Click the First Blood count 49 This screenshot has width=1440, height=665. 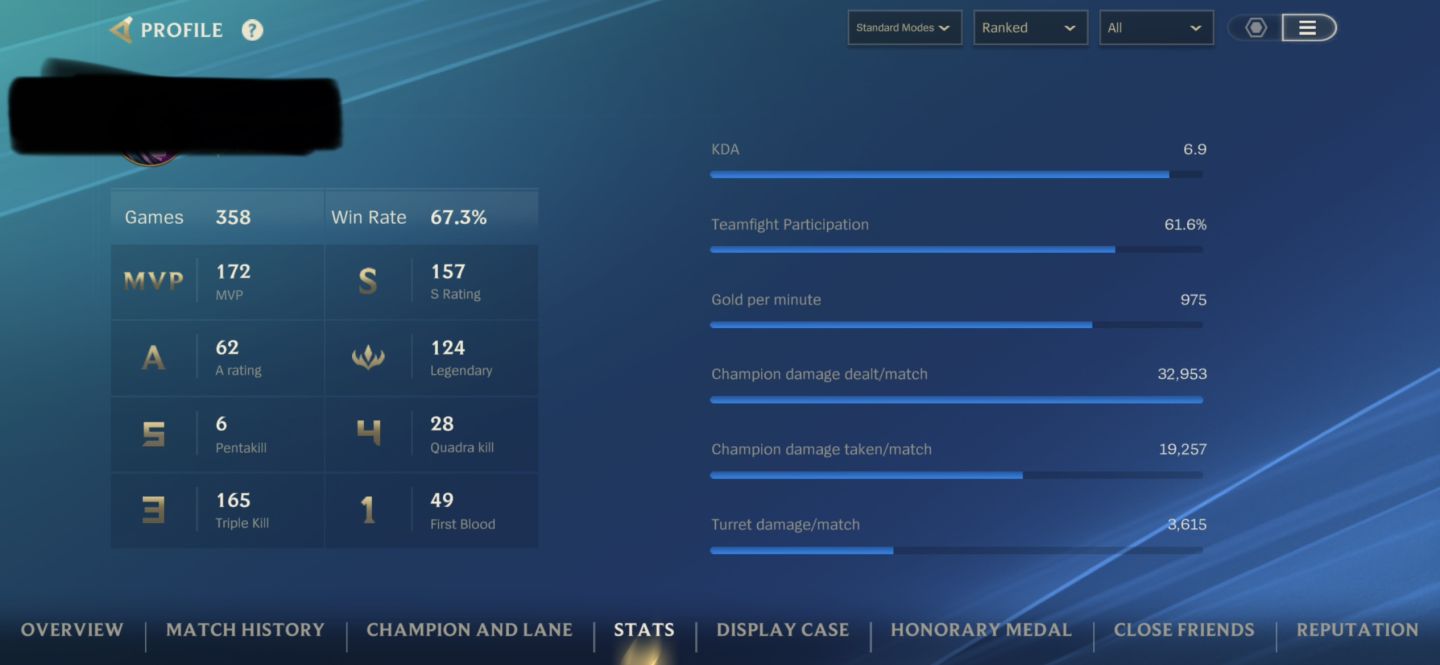[442, 500]
